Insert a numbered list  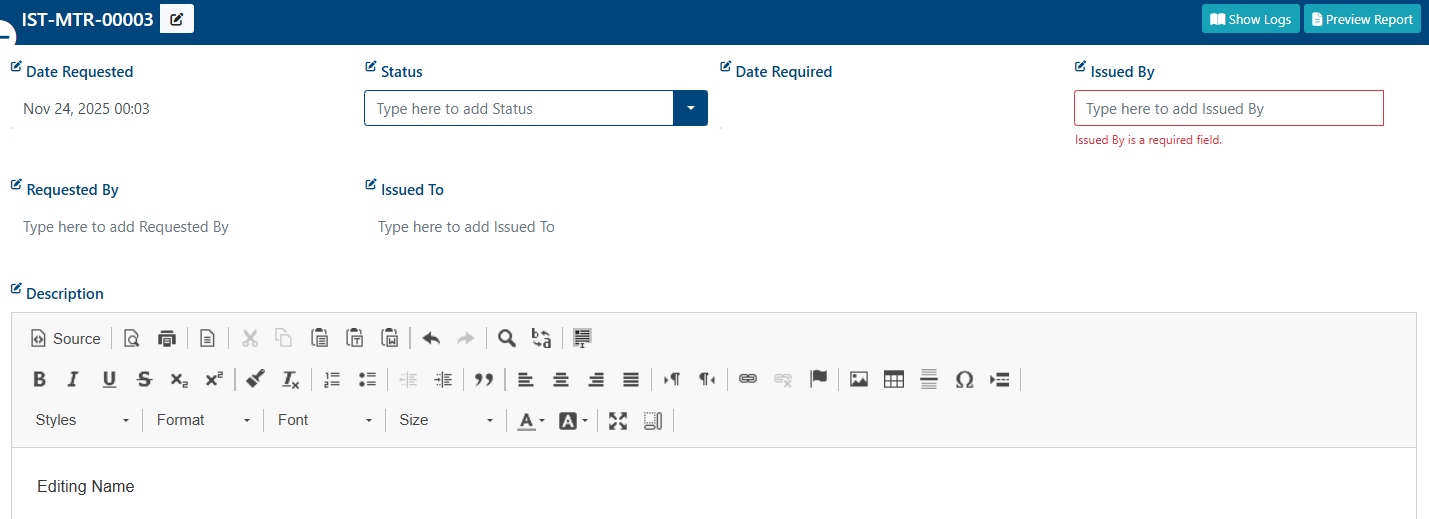(x=332, y=380)
